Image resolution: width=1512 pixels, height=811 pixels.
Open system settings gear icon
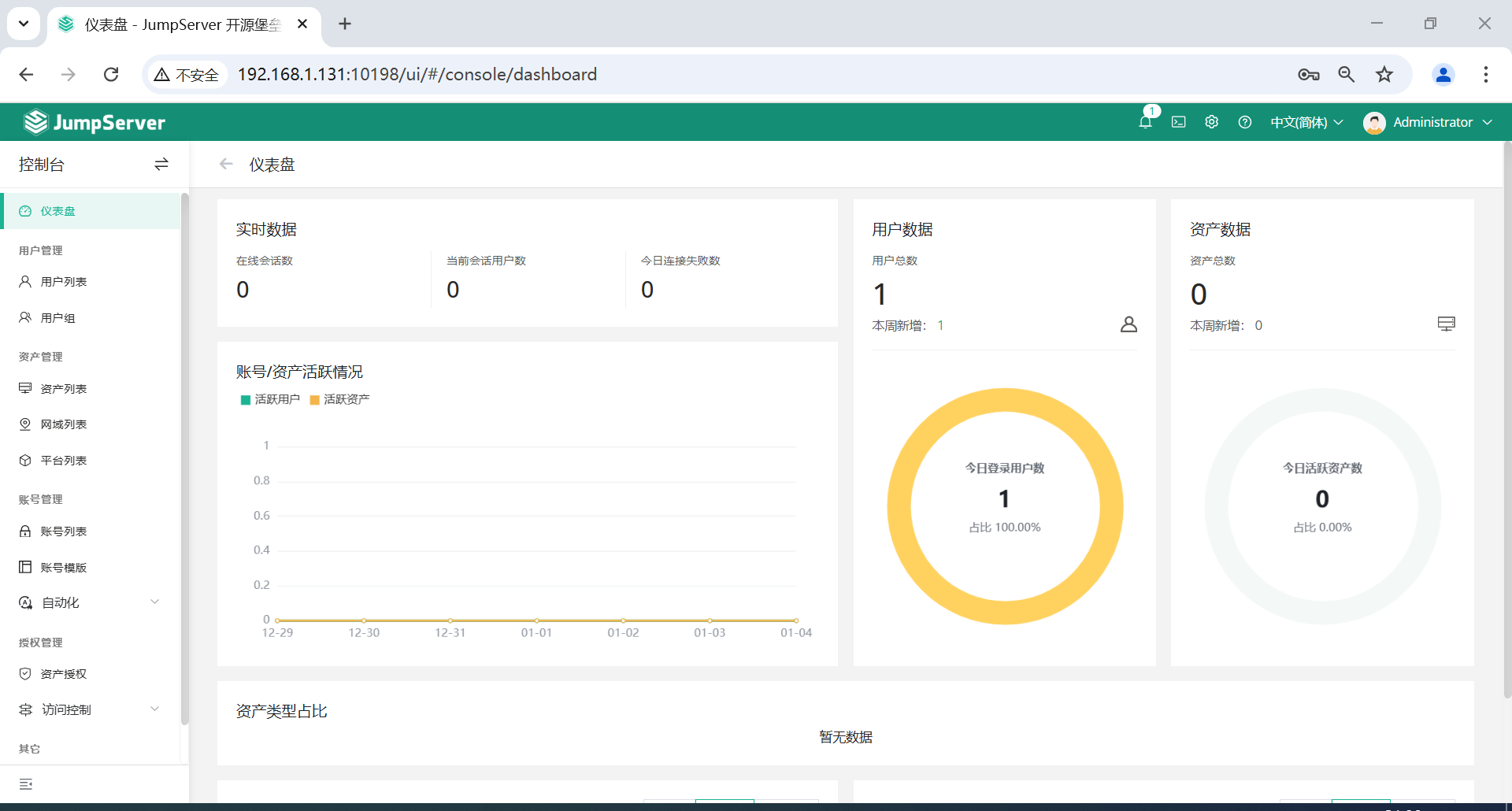point(1211,122)
